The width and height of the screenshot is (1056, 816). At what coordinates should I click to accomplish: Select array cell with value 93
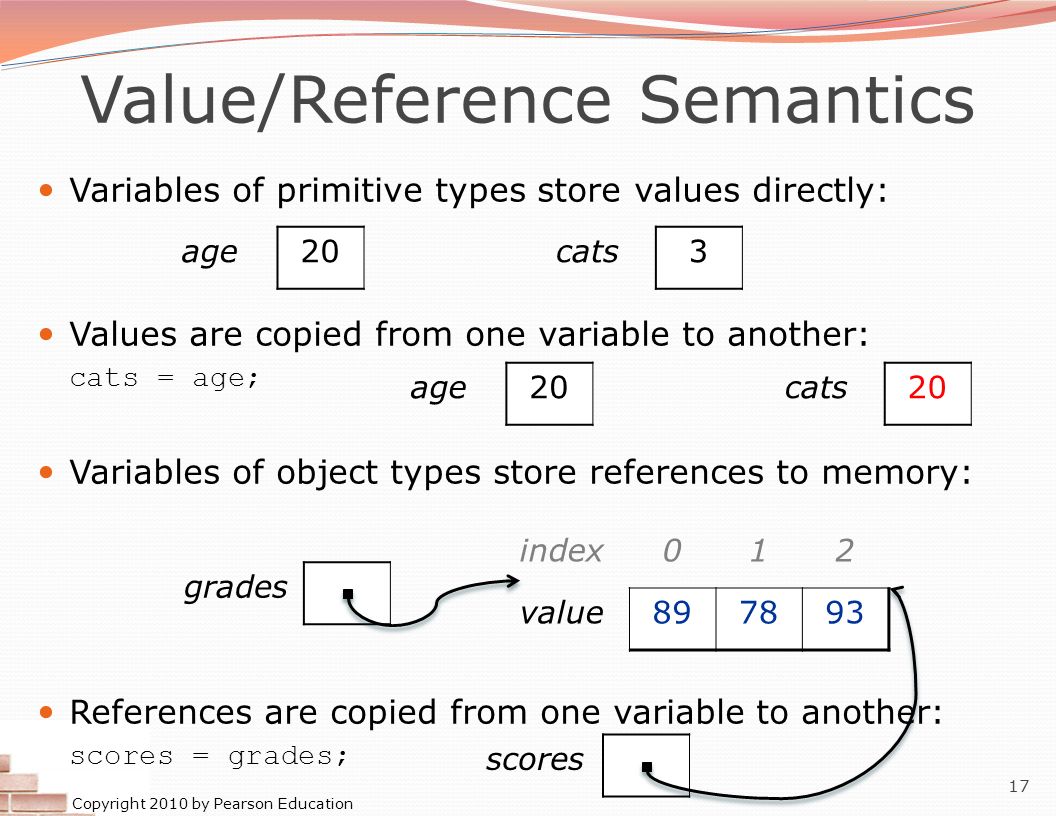846,619
